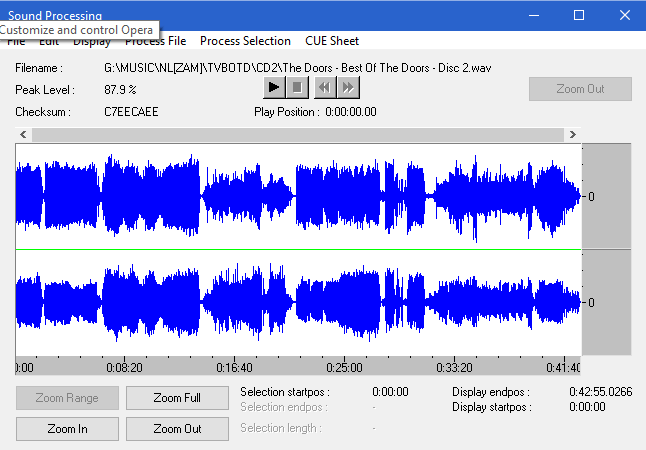Click the 0:16:40 mark on the time ruler
The height and width of the screenshot is (450, 646).
coord(234,367)
